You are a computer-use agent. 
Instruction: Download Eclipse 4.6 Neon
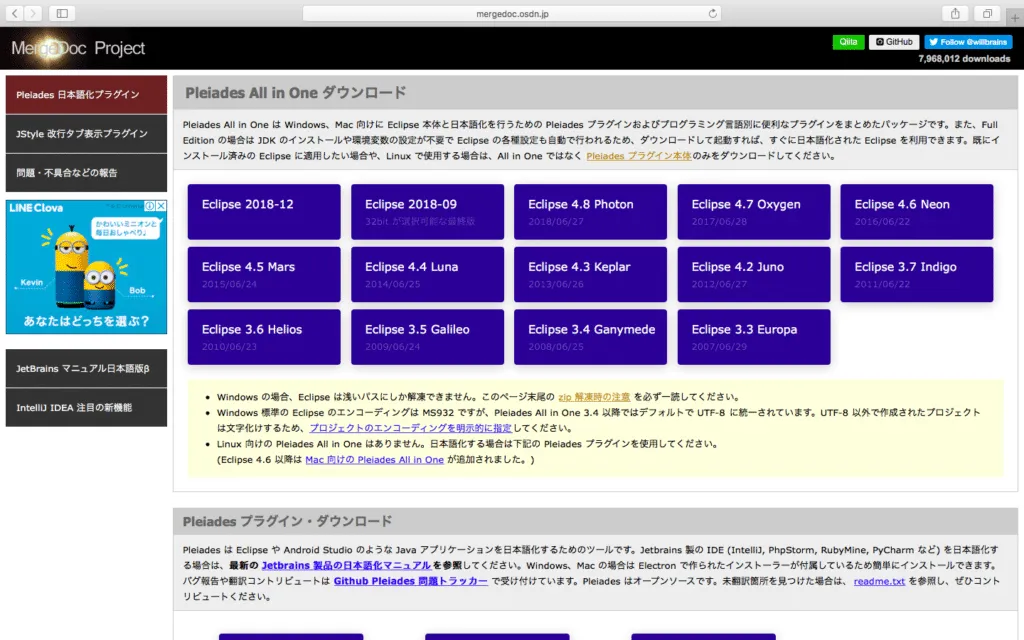coord(917,212)
